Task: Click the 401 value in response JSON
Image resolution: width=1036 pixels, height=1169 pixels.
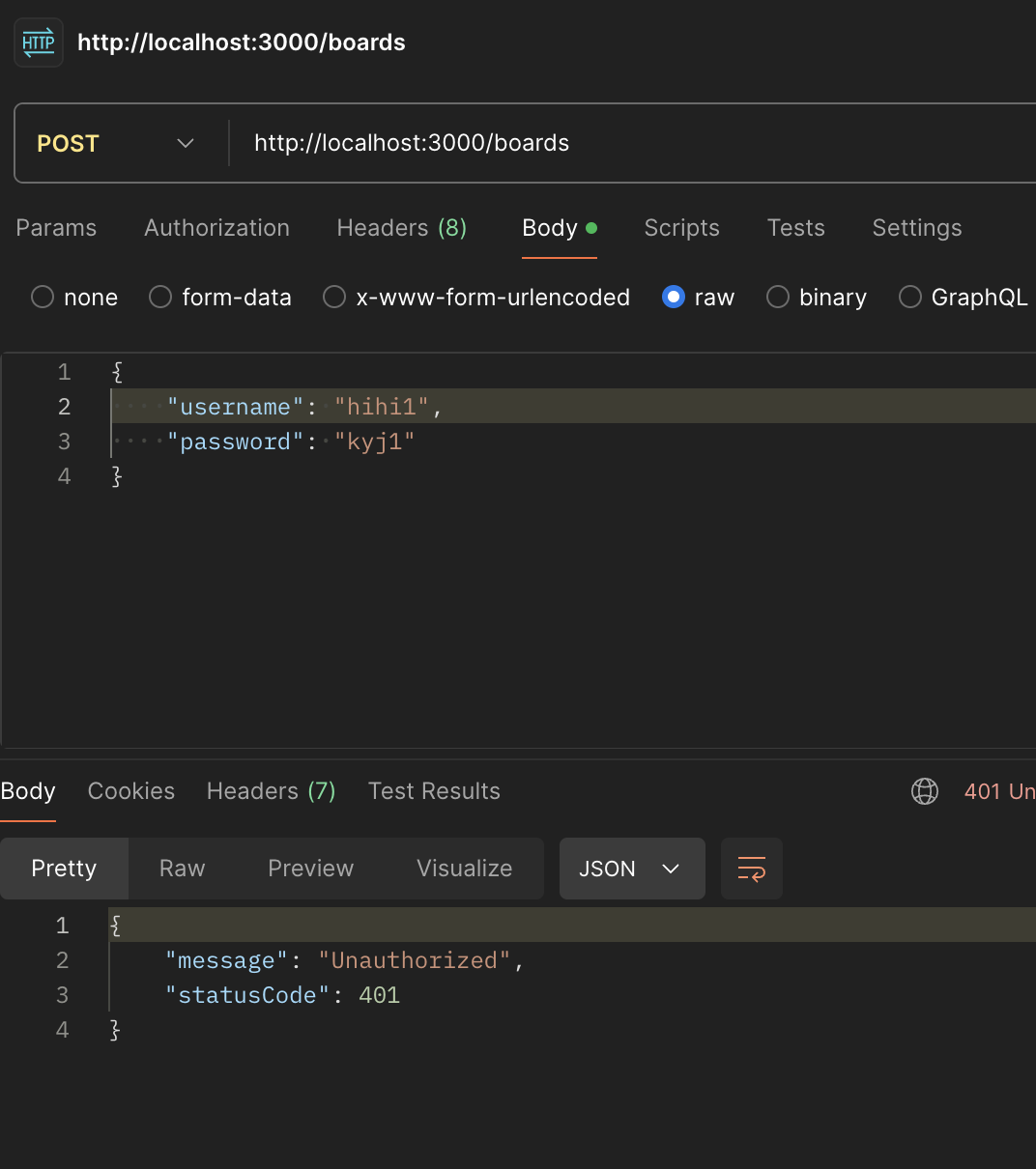Action: point(379,995)
